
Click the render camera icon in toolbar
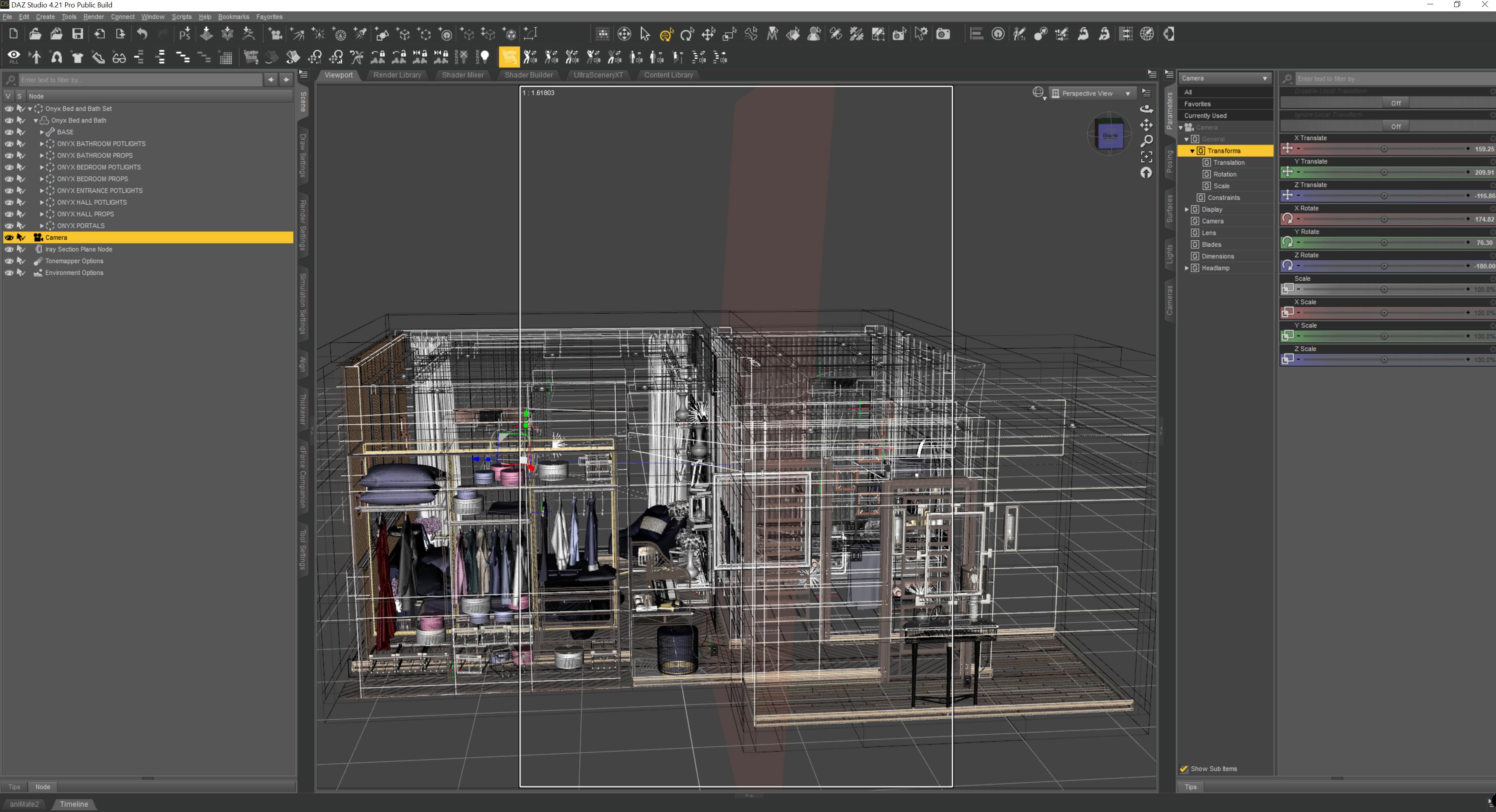click(x=943, y=34)
